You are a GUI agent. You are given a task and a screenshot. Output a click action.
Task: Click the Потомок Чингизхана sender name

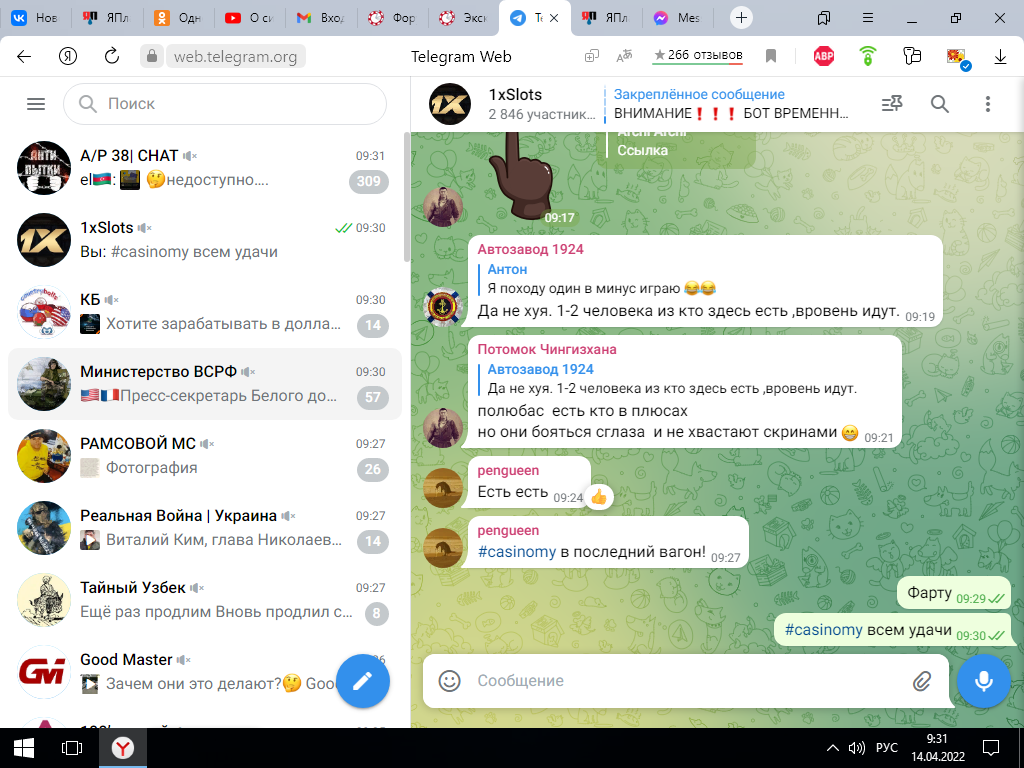click(x=547, y=349)
